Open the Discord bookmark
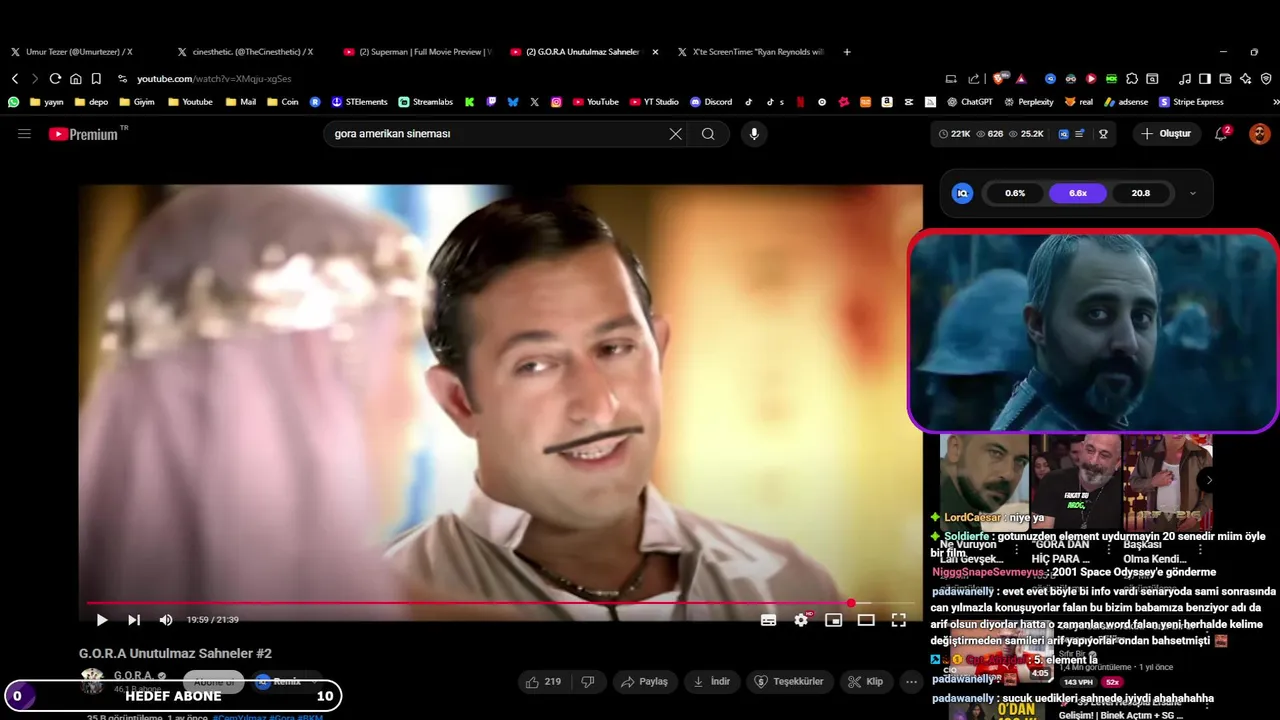1280x720 pixels. (x=711, y=102)
